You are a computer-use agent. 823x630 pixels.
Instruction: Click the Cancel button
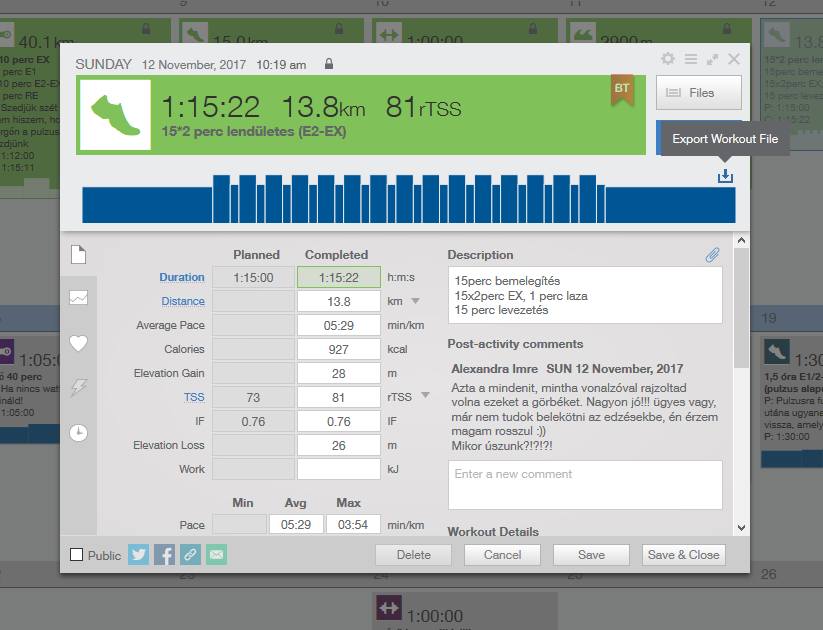pos(502,555)
